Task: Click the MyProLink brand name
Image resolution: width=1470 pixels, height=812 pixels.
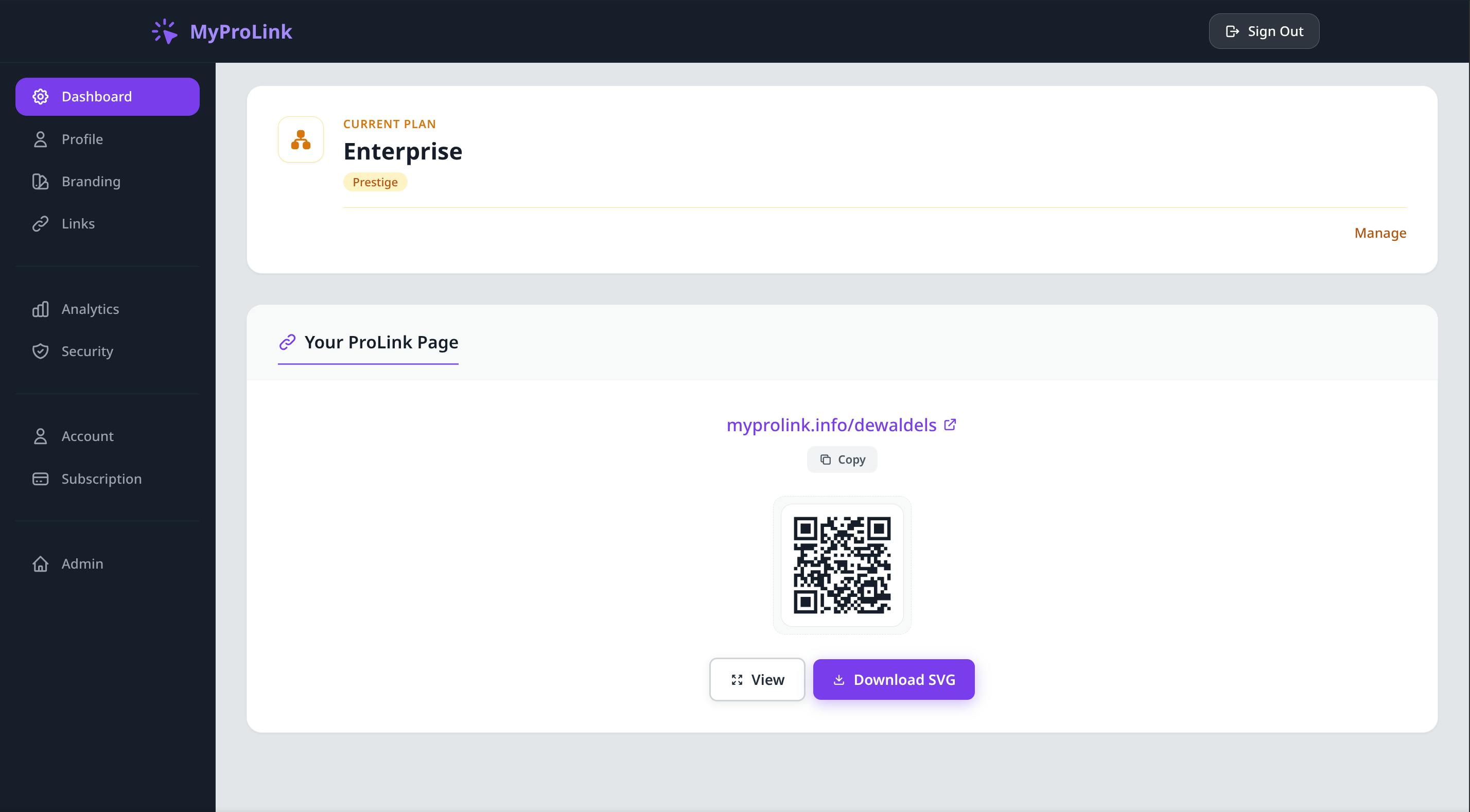Action: (241, 31)
